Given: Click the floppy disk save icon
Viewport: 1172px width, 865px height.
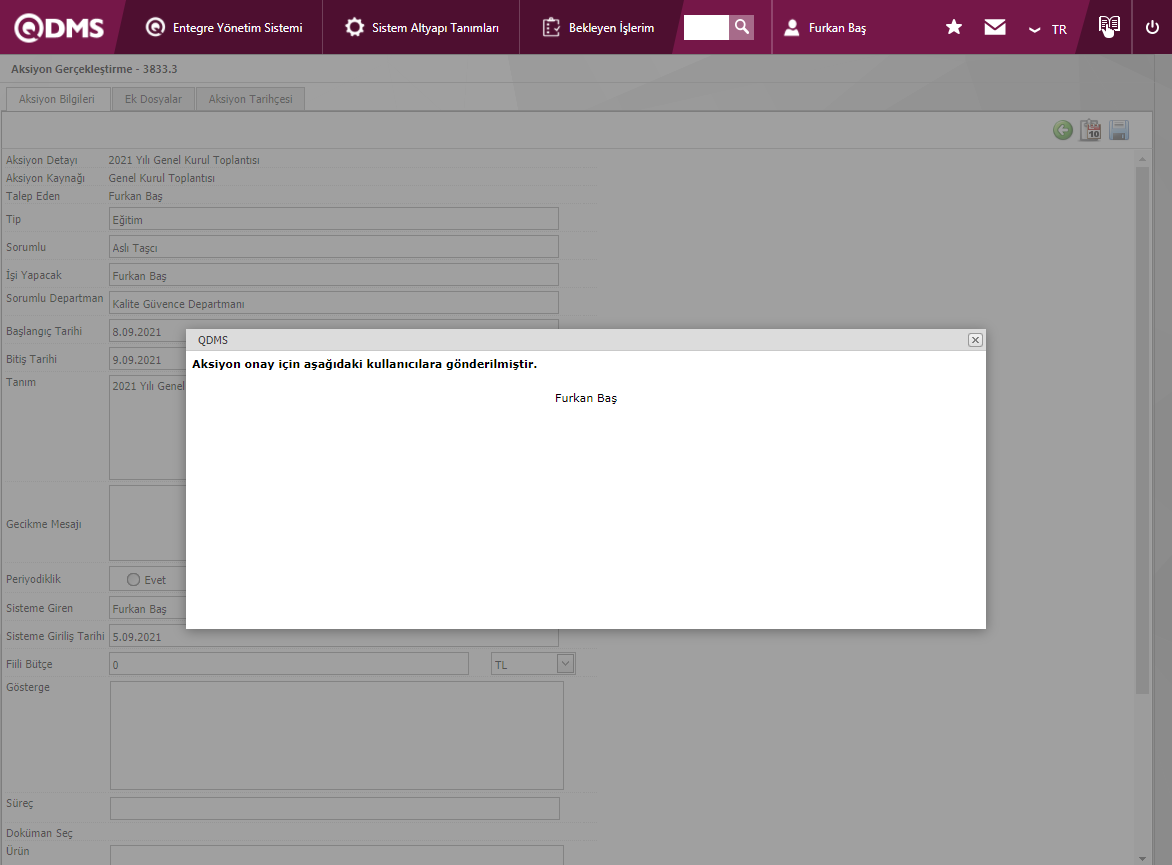Looking at the screenshot, I should [1119, 130].
